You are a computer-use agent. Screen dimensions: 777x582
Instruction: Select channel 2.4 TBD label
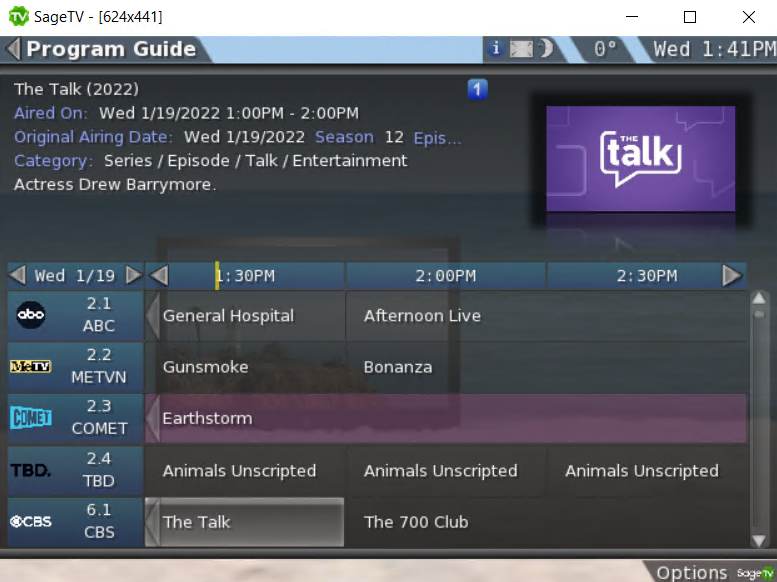(x=99, y=470)
